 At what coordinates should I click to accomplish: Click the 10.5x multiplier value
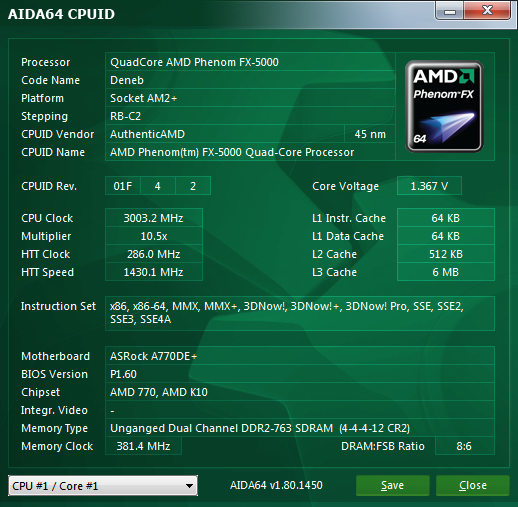(x=154, y=236)
